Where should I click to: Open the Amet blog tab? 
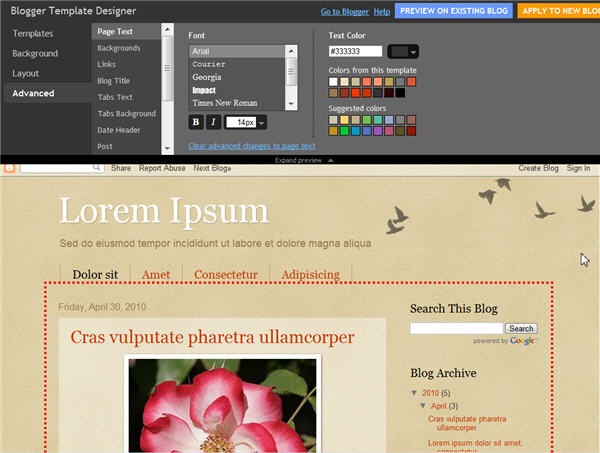tap(156, 274)
